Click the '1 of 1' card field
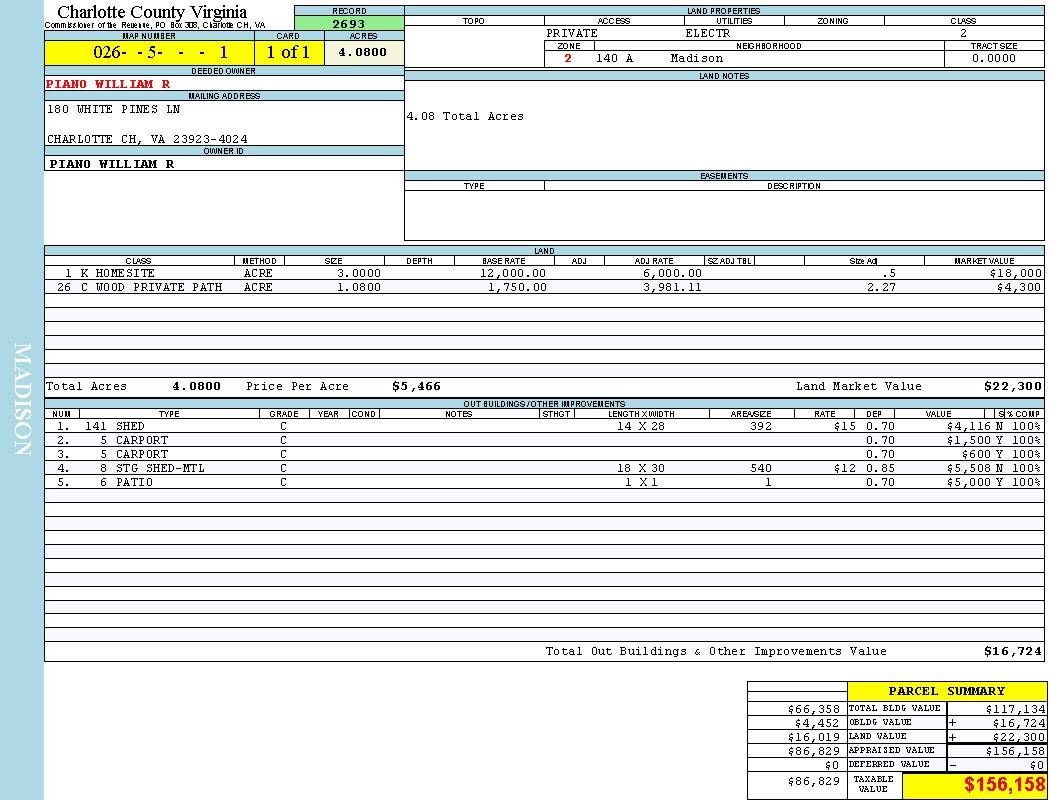 [288, 53]
